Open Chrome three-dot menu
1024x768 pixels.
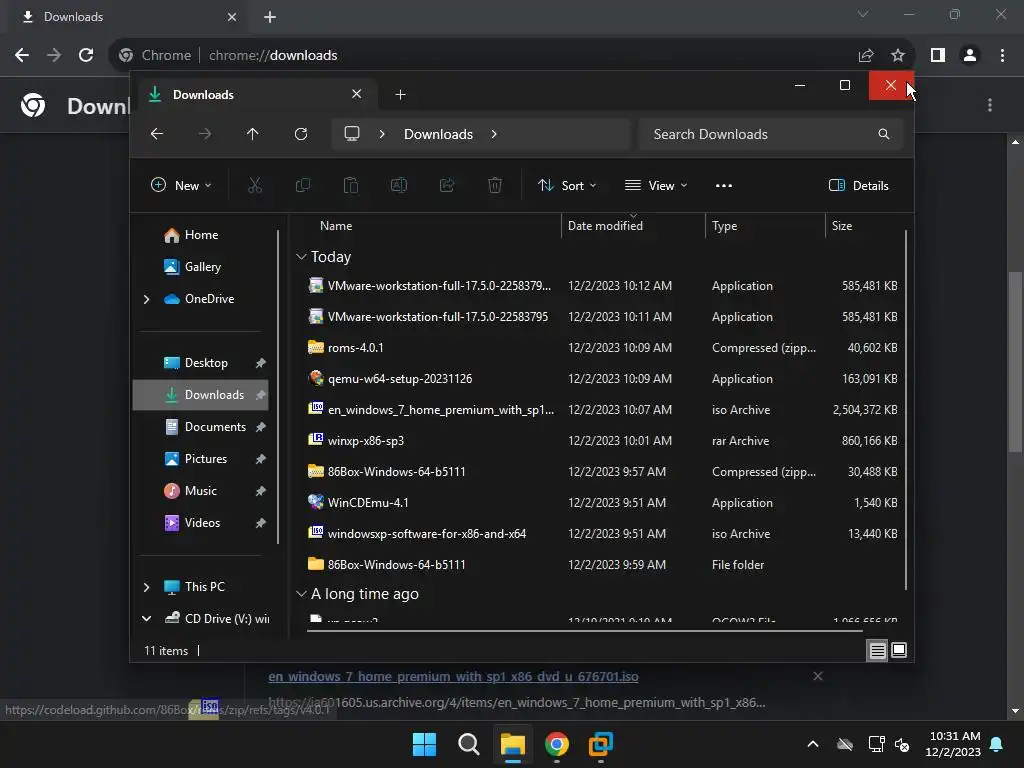coord(1002,55)
